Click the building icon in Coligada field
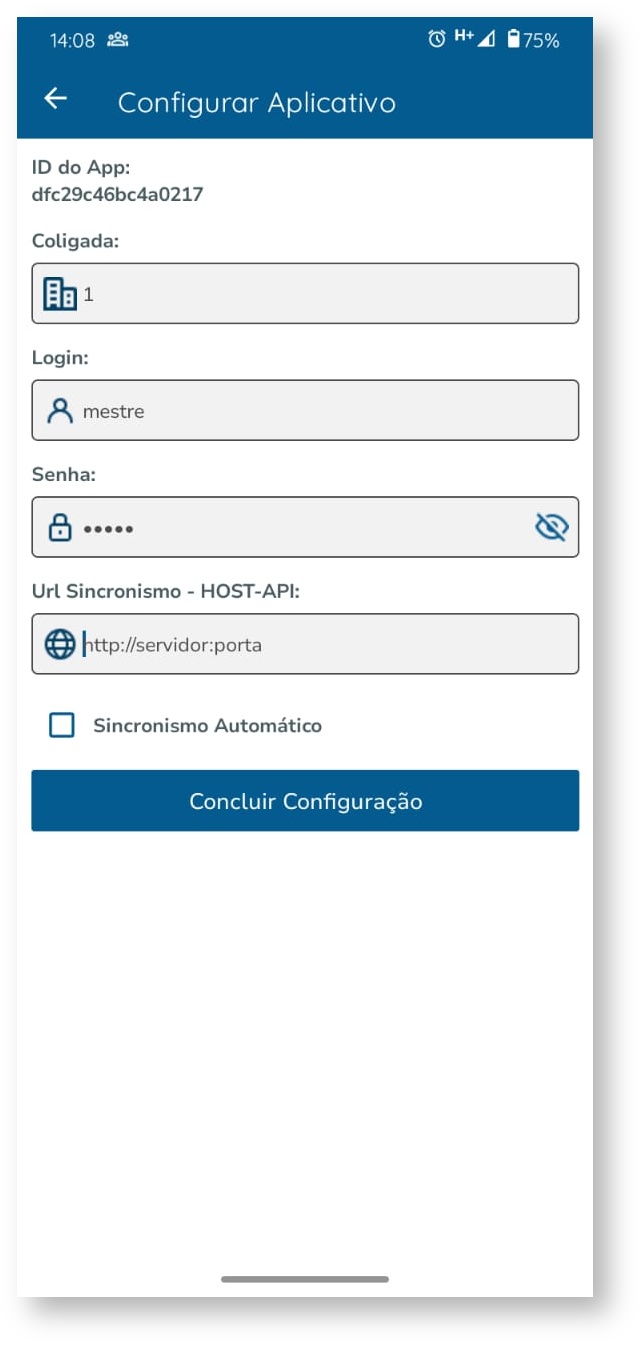This screenshot has width=641, height=1345. [60, 294]
